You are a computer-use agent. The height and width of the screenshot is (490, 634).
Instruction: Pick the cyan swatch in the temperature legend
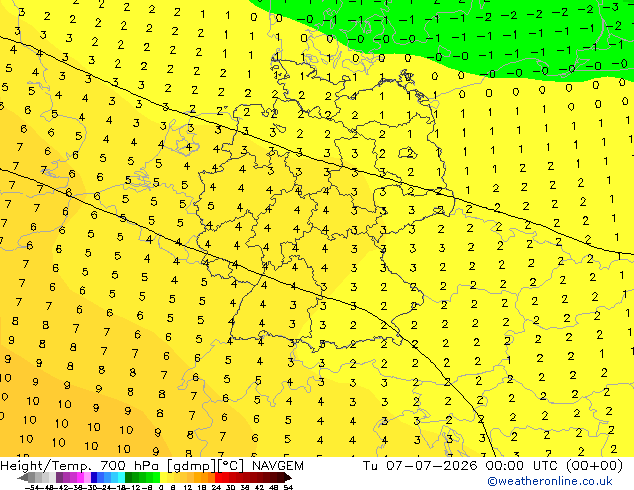click(x=122, y=478)
